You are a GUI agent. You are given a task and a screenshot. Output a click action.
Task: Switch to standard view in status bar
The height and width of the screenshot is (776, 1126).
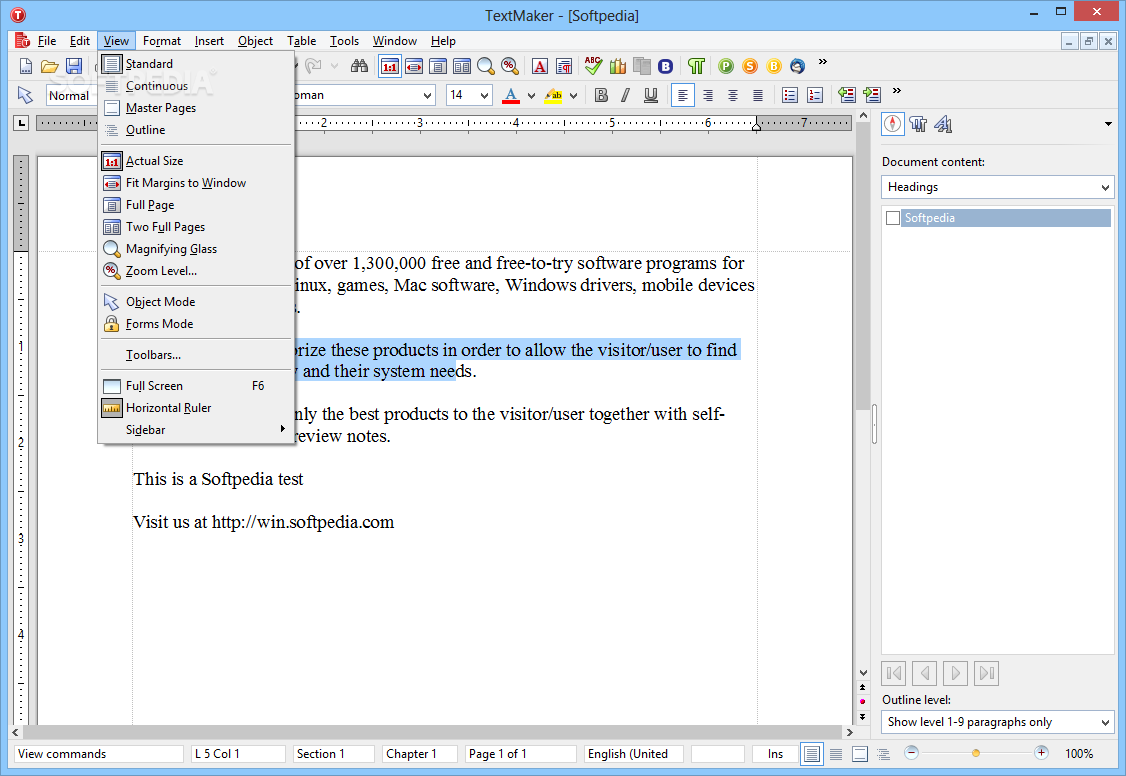[811, 754]
